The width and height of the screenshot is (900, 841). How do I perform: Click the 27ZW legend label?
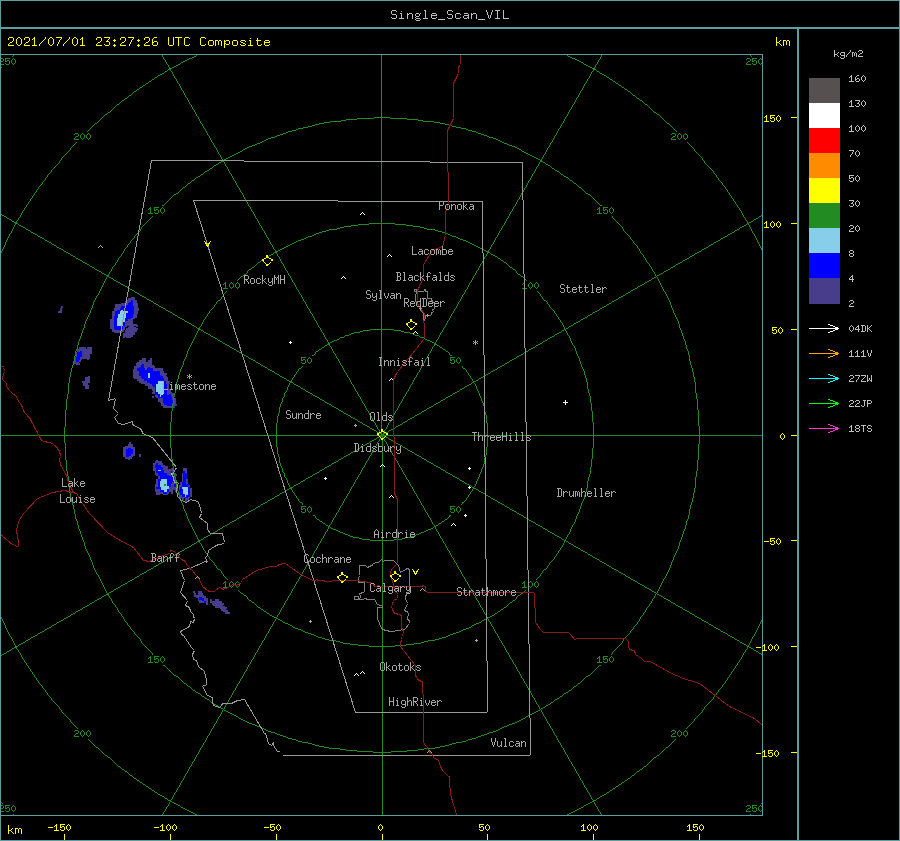click(x=860, y=378)
